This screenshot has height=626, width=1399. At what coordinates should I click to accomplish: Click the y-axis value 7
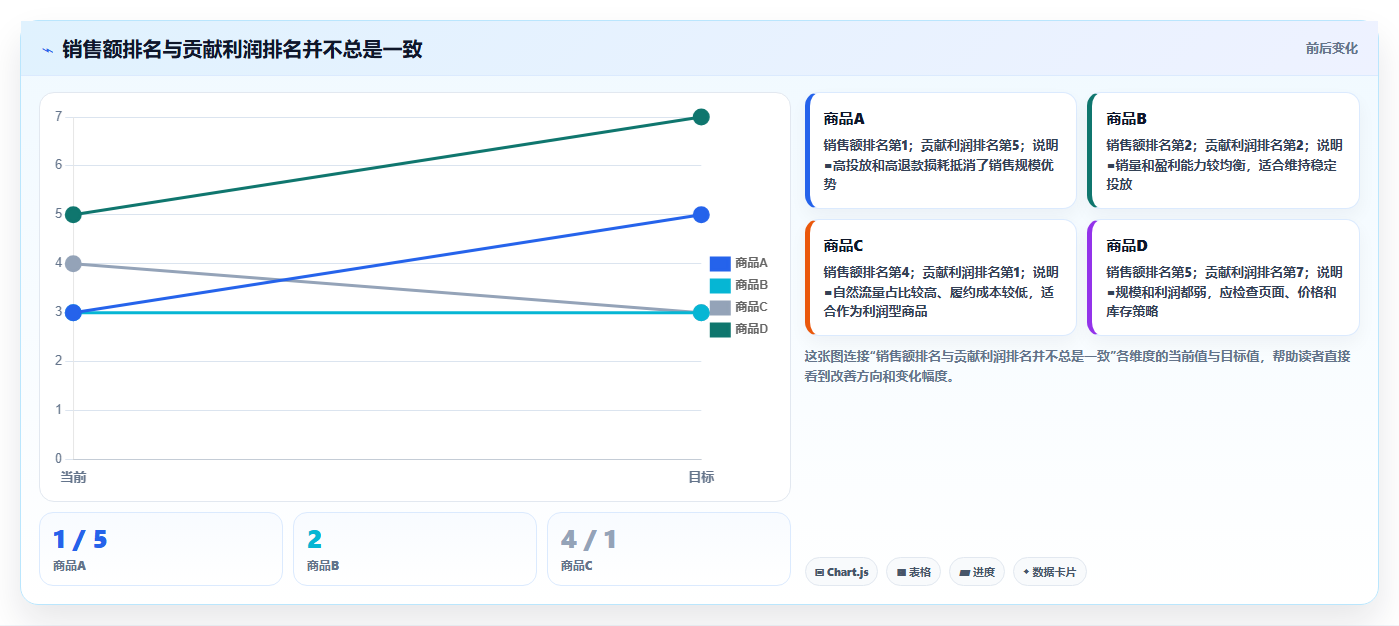[58, 117]
